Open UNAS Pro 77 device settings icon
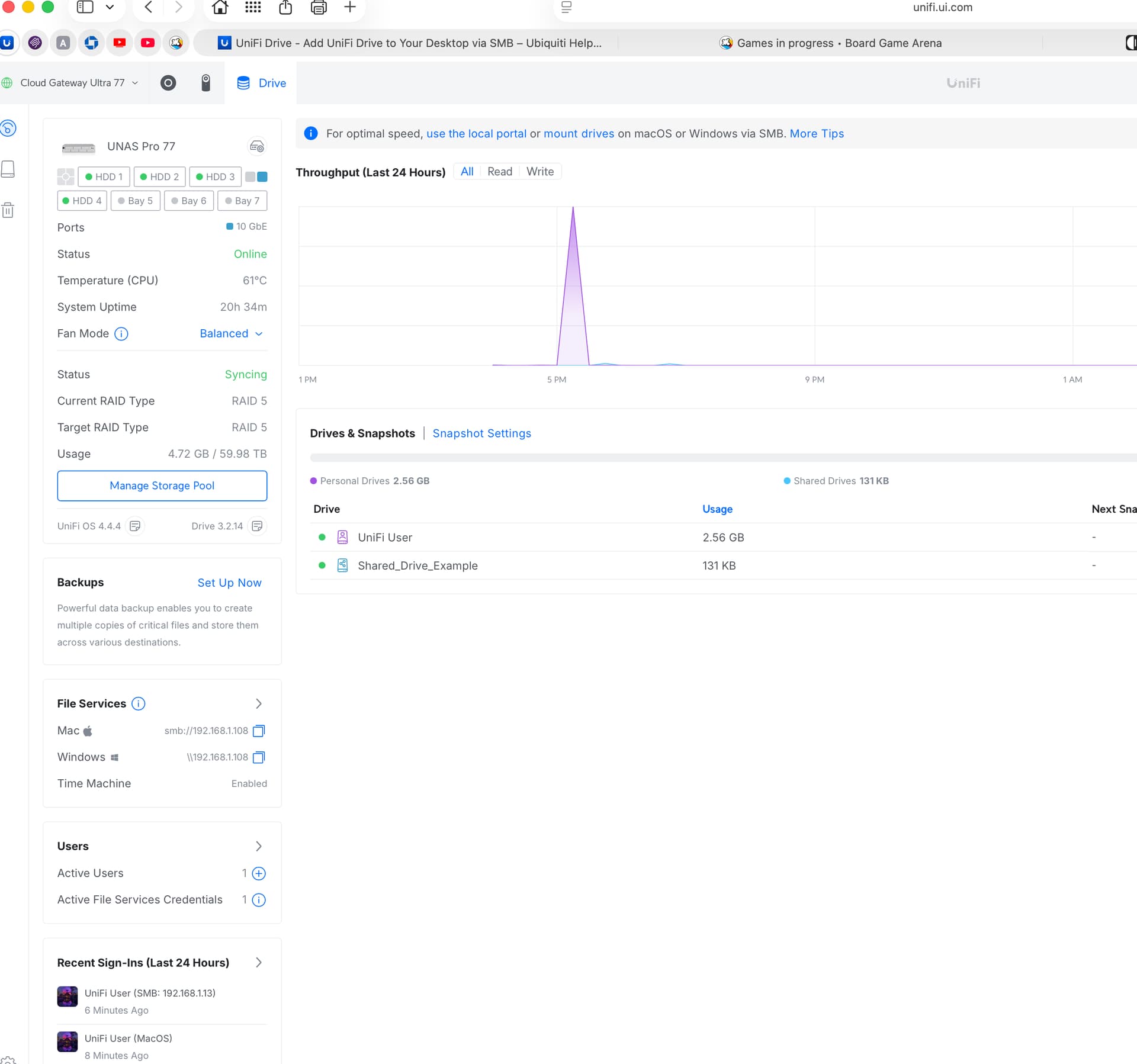This screenshot has width=1137, height=1064. [x=256, y=146]
